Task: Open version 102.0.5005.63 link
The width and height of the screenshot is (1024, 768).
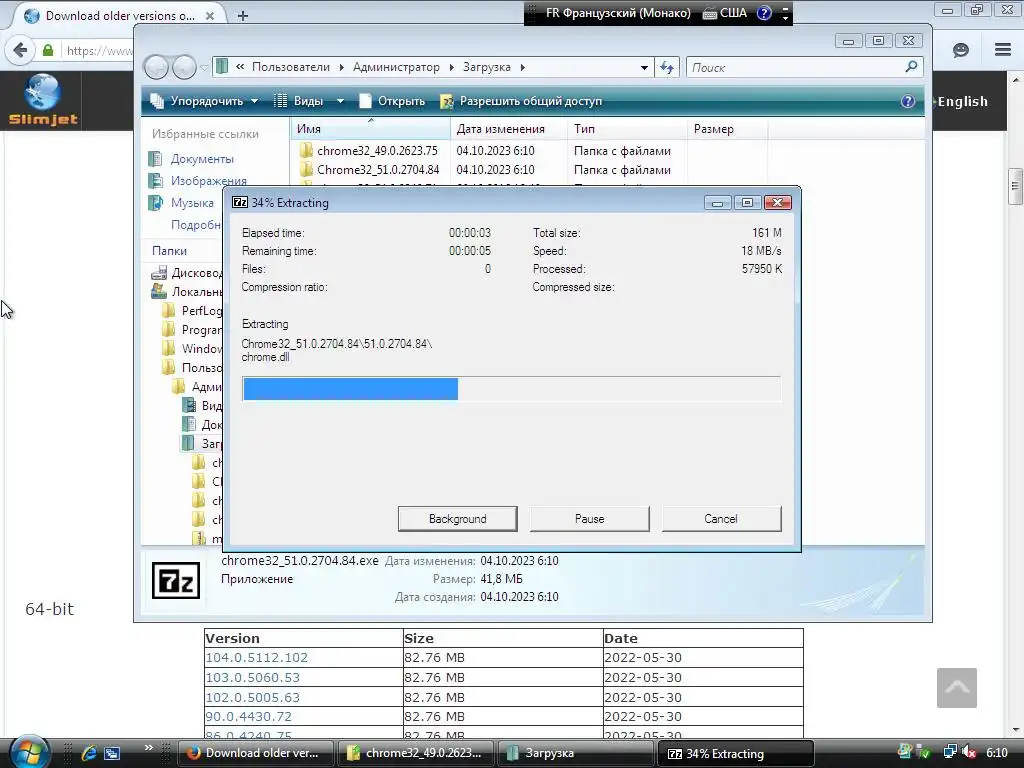Action: [253, 697]
